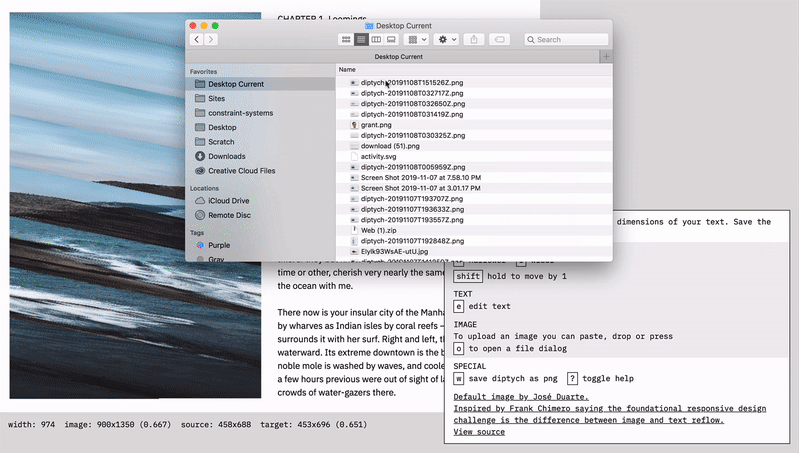
Task: Click the Share toolbar icon
Action: click(474, 39)
